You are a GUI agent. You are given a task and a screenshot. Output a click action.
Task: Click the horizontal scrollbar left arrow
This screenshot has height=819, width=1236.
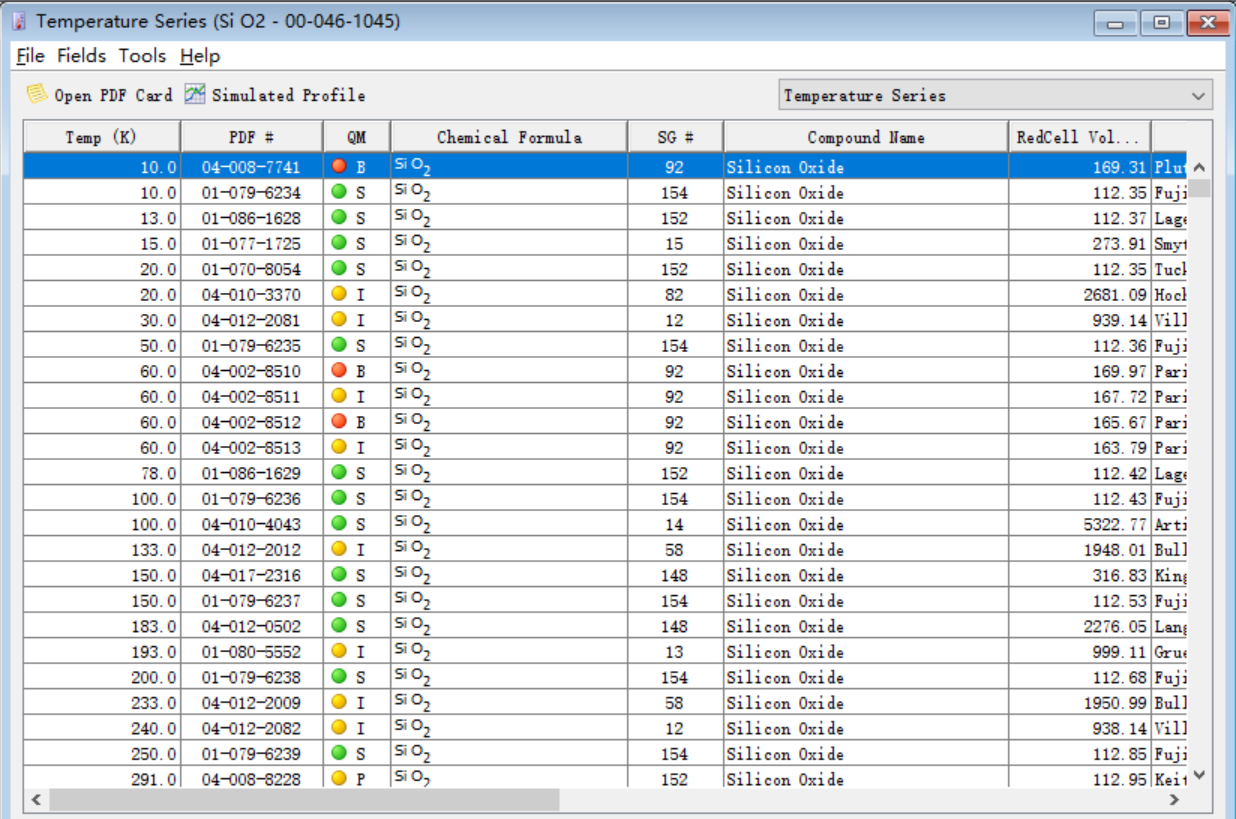pyautogui.click(x=37, y=799)
